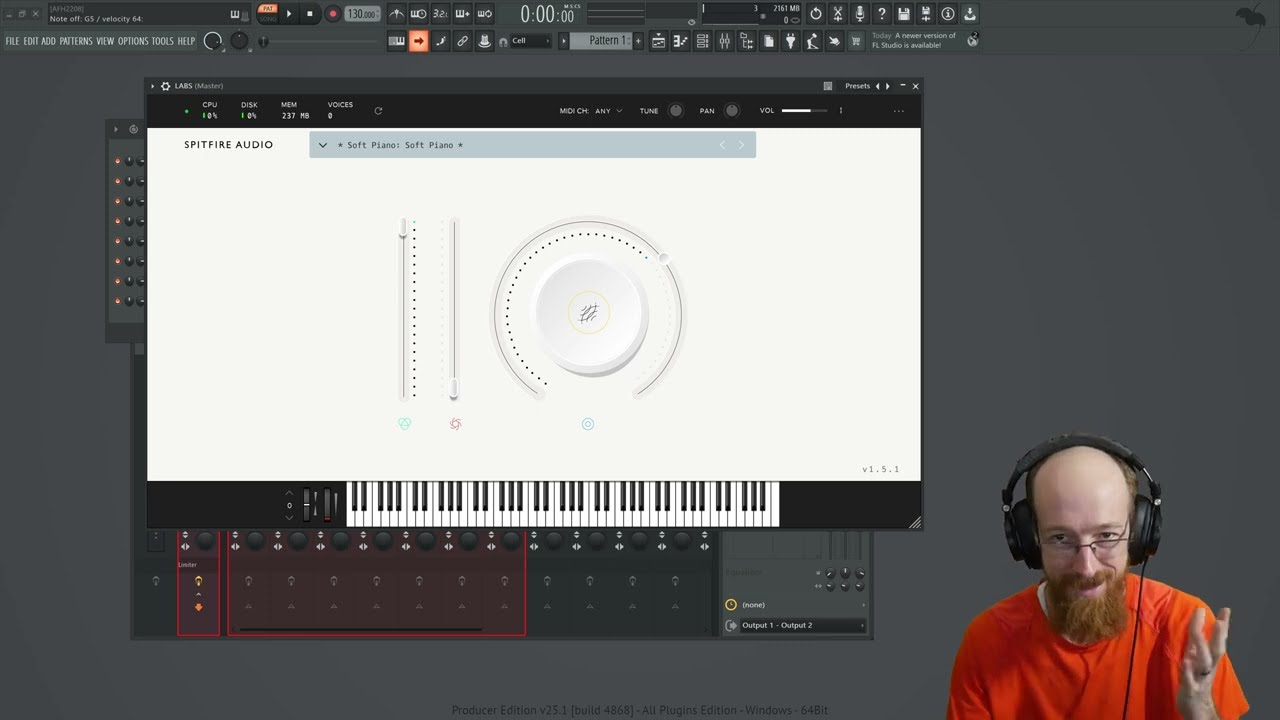Toggle the link (multilink controllers) icon
1280x720 pixels.
[x=462, y=41]
